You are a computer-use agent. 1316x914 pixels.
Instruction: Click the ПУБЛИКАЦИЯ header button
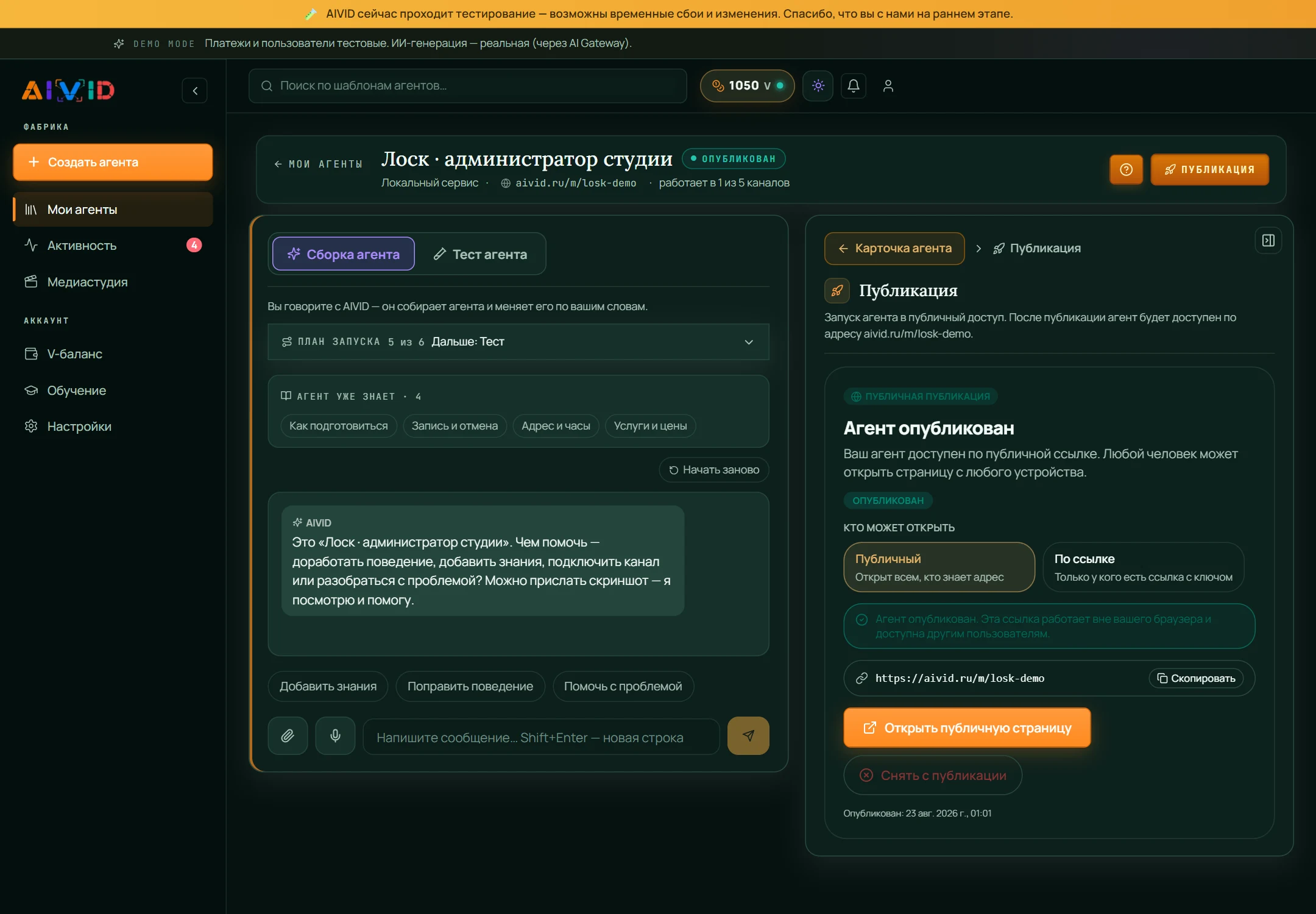point(1209,169)
